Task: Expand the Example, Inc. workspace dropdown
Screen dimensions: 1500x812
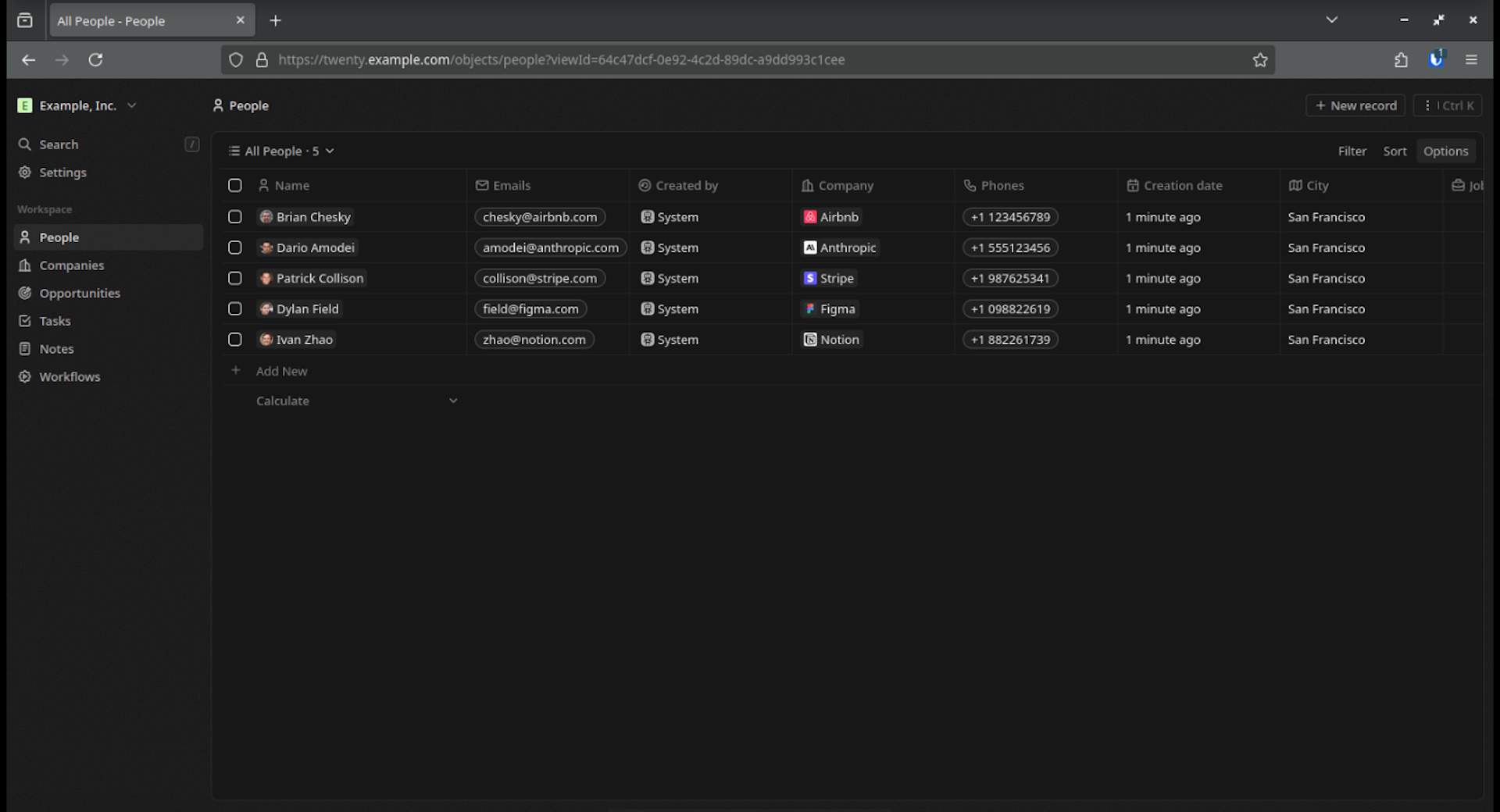Action: tap(131, 105)
